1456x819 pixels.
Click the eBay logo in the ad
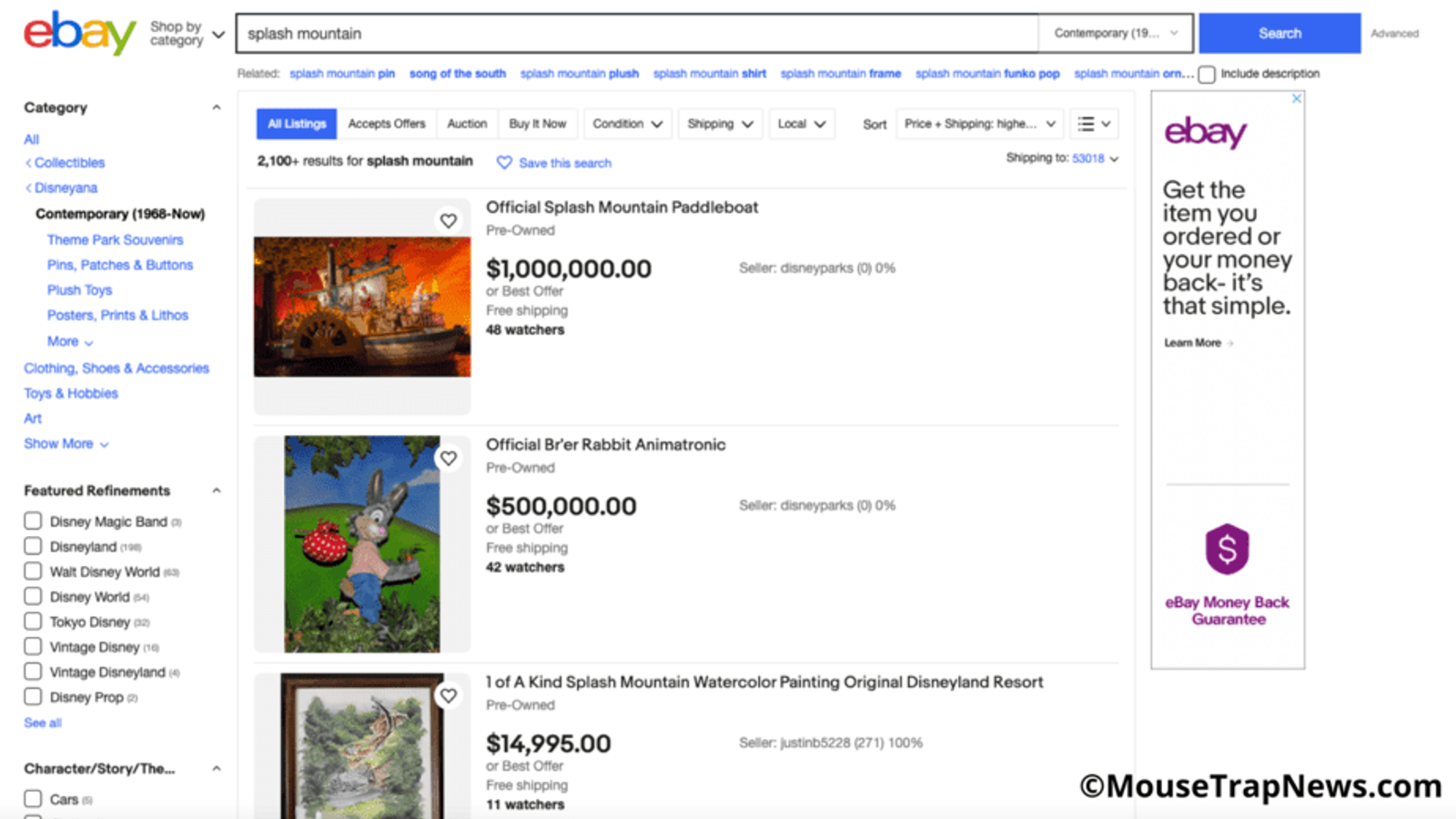(1206, 133)
